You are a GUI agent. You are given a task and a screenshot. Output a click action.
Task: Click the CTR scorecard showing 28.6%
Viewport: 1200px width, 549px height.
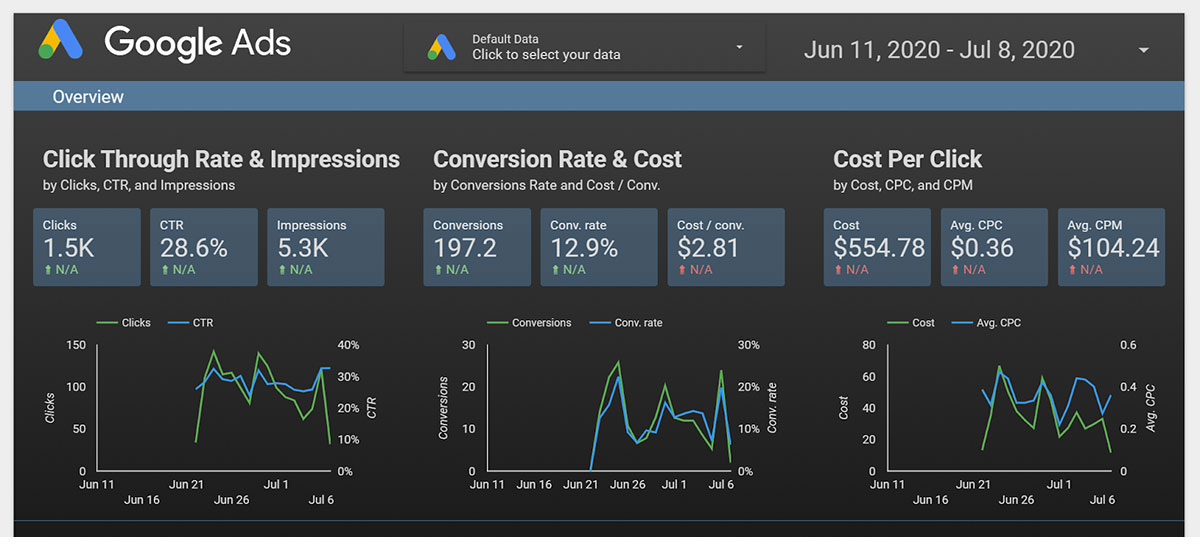click(204, 247)
